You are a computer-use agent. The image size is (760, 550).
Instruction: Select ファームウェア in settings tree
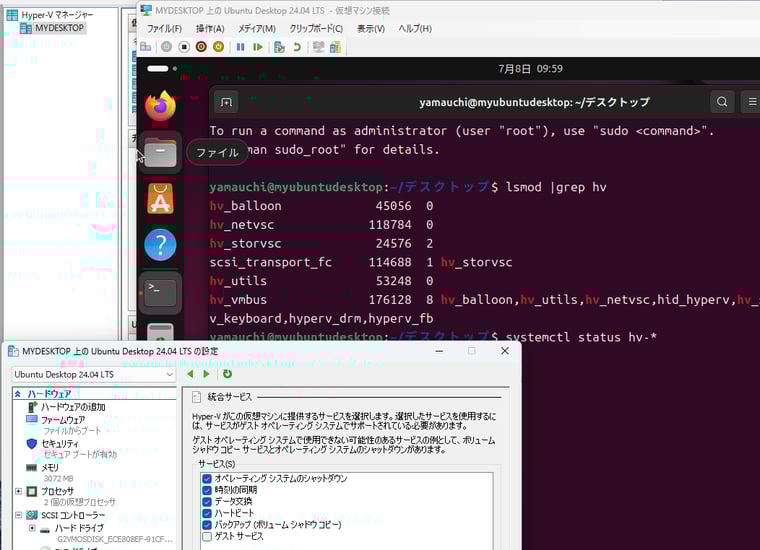(63, 420)
